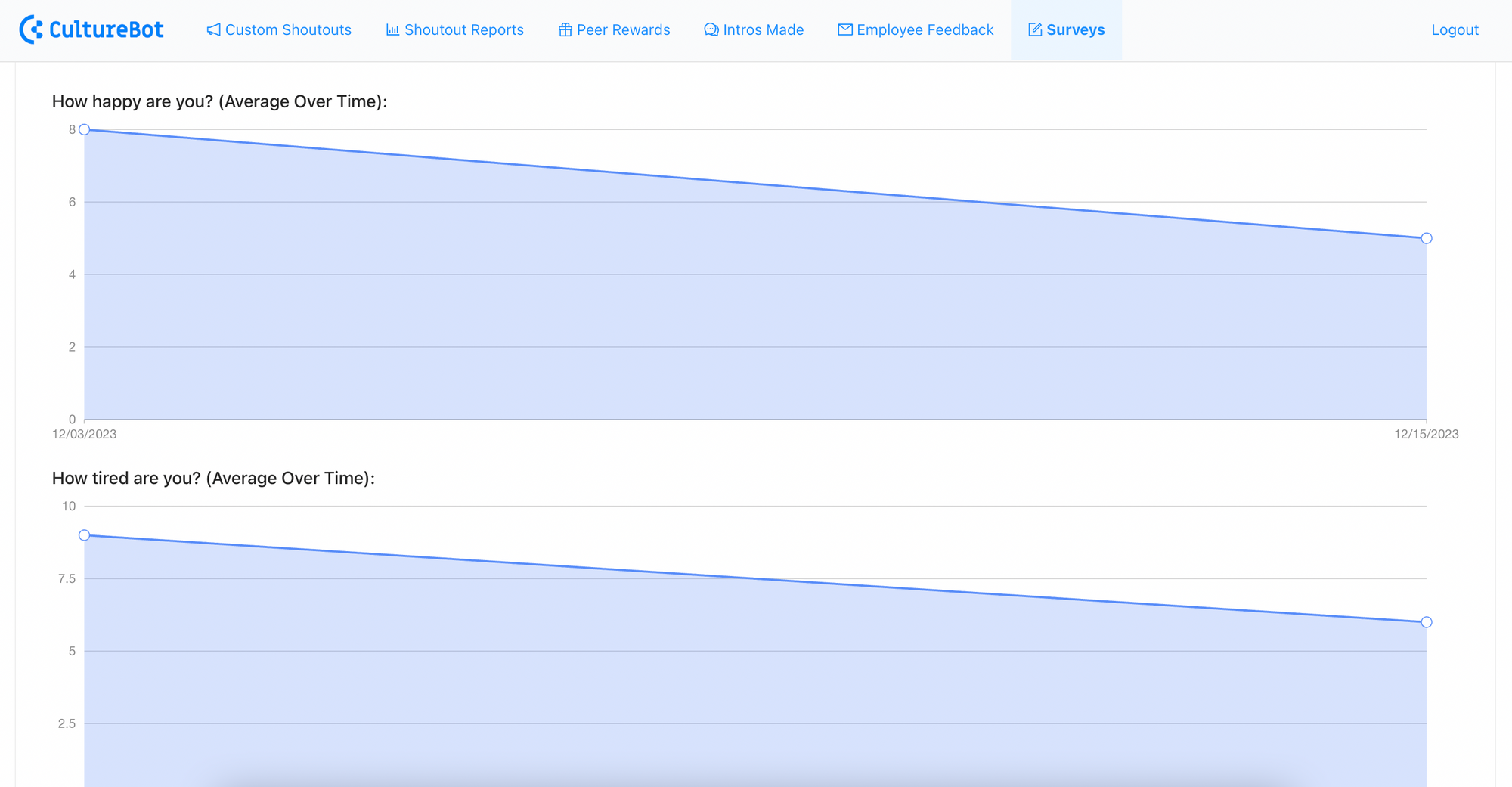Viewport: 1512px width, 787px height.
Task: Click the gift icon beside Peer Rewards
Action: click(x=565, y=29)
